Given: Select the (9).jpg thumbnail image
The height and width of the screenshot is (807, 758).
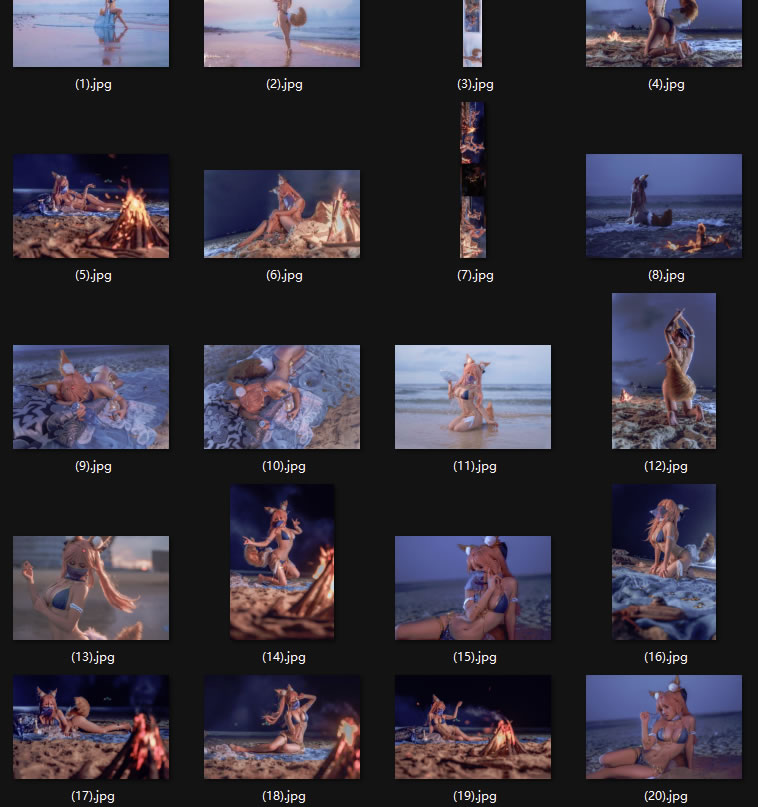Looking at the screenshot, I should coord(91,397).
